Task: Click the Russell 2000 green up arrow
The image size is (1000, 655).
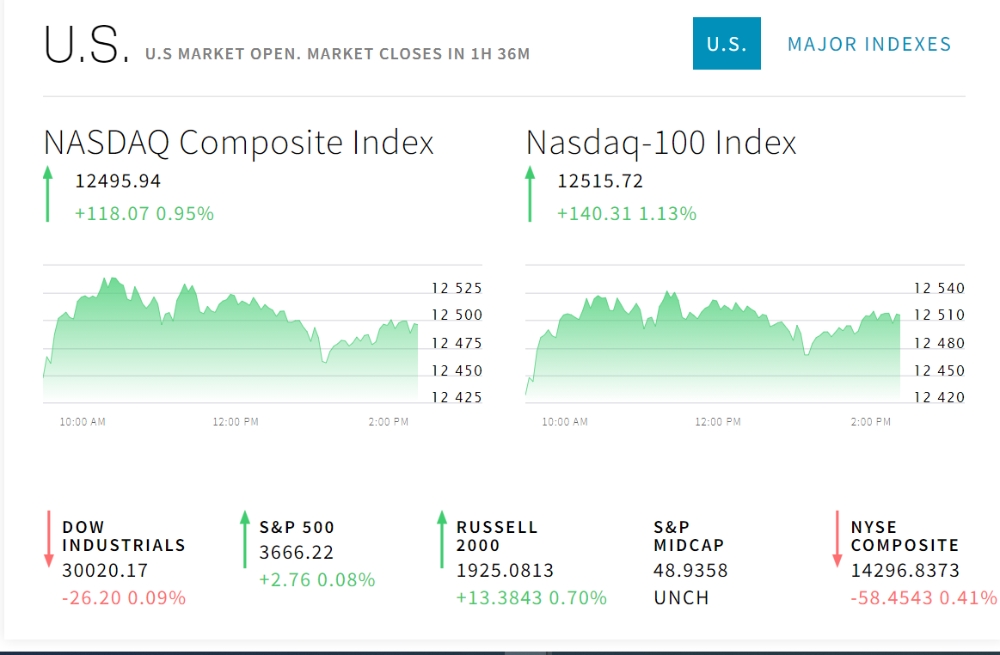Action: [441, 540]
